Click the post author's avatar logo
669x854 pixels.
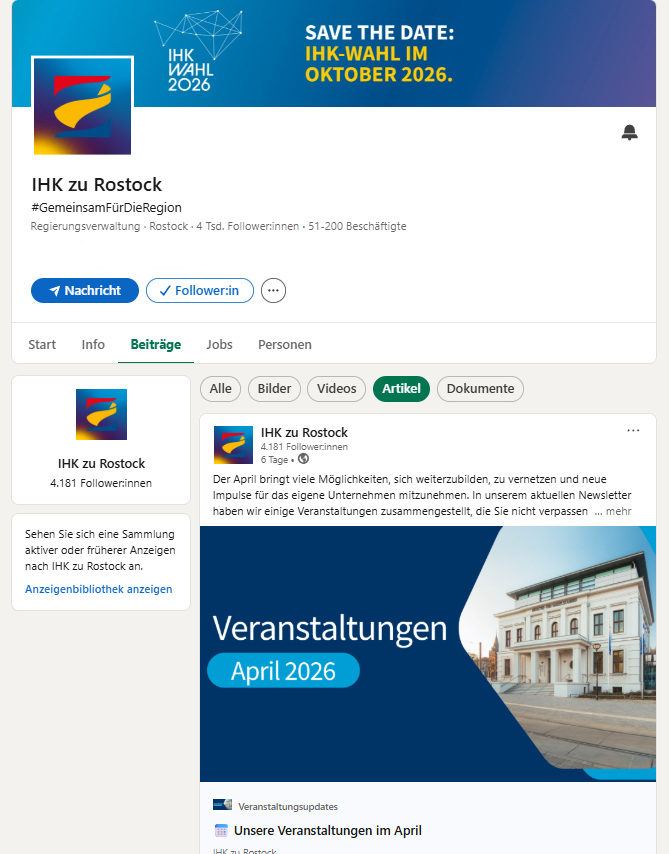point(233,445)
